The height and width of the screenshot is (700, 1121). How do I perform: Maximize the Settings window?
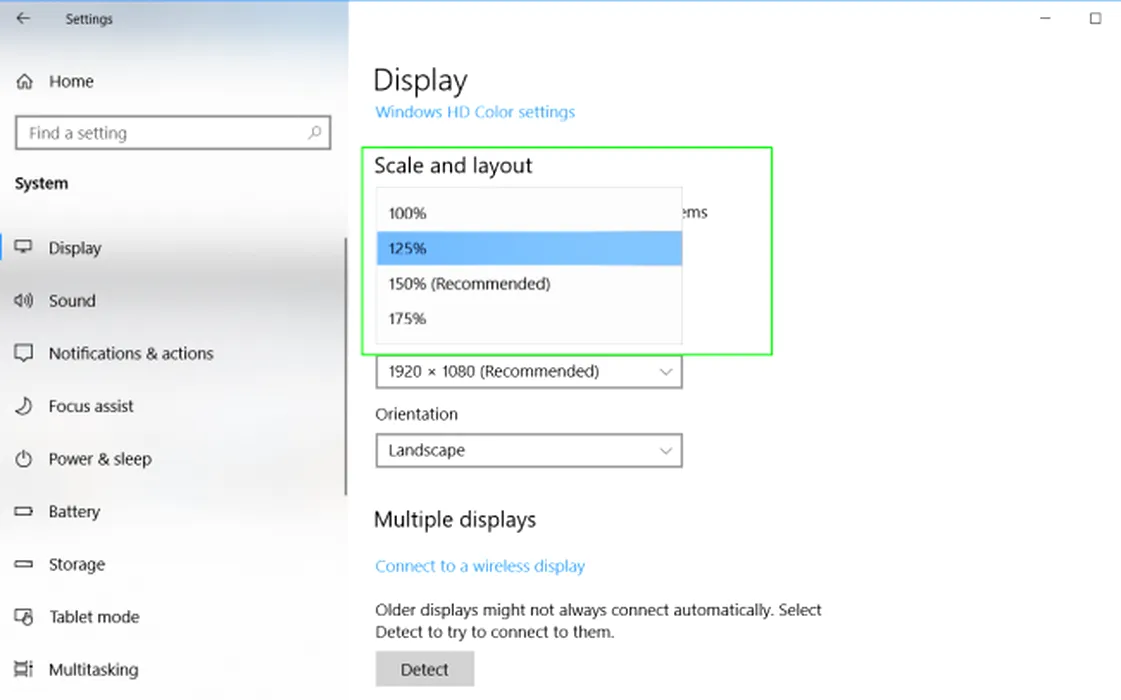1095,18
